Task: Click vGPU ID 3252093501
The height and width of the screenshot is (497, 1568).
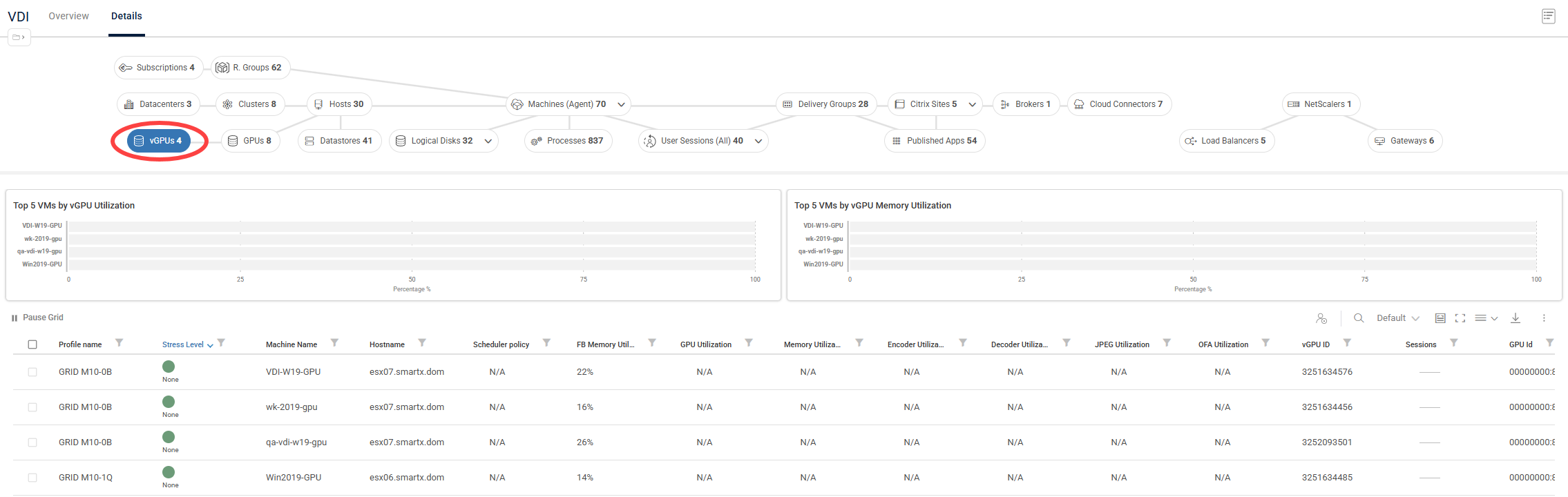Action: pyautogui.click(x=1327, y=442)
